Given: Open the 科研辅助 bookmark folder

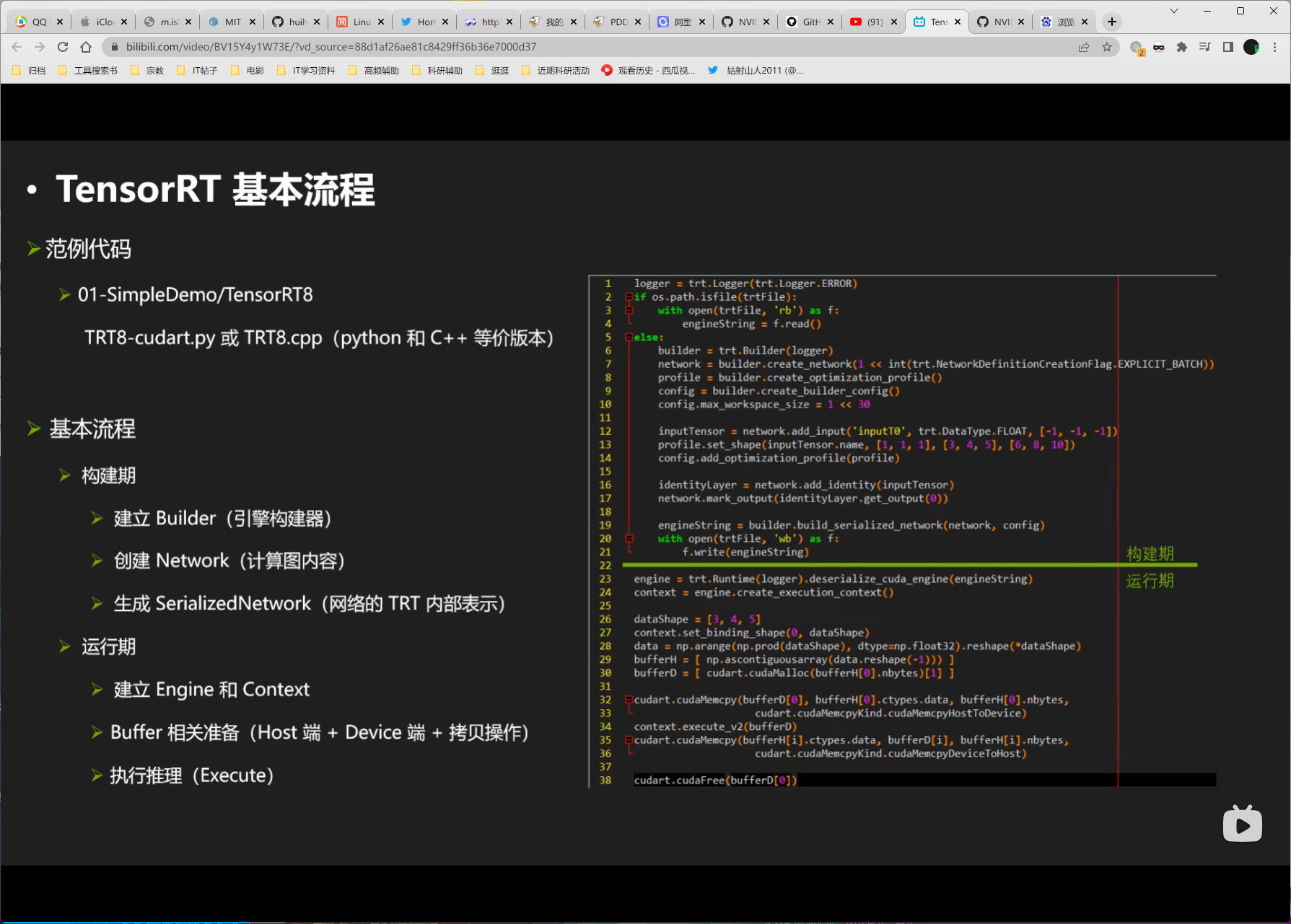Looking at the screenshot, I should pos(437,70).
